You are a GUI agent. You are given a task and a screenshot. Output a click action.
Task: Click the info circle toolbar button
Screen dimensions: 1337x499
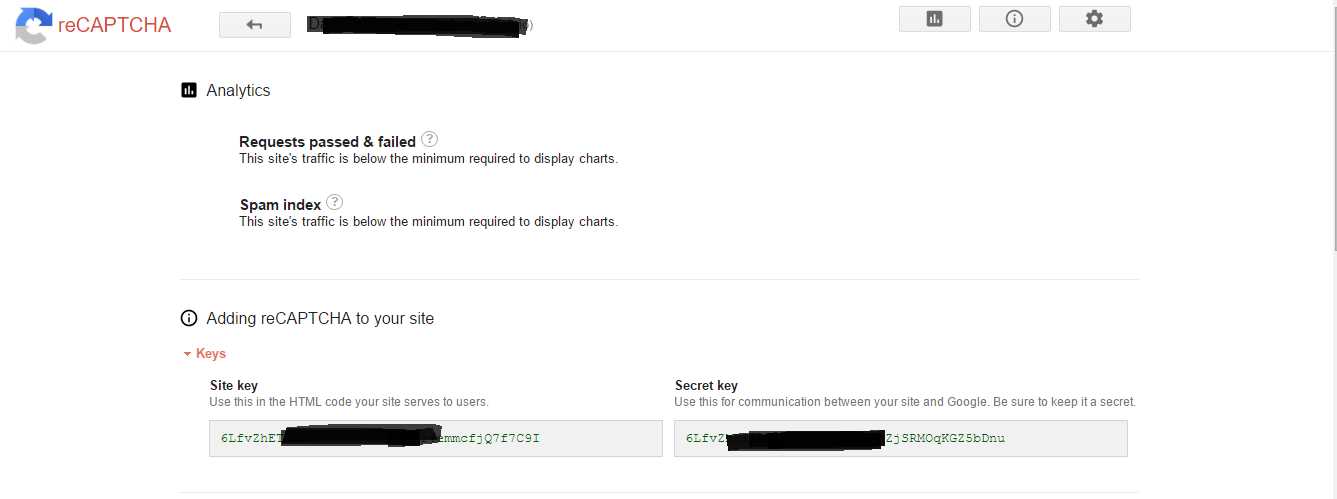pyautogui.click(x=1014, y=19)
